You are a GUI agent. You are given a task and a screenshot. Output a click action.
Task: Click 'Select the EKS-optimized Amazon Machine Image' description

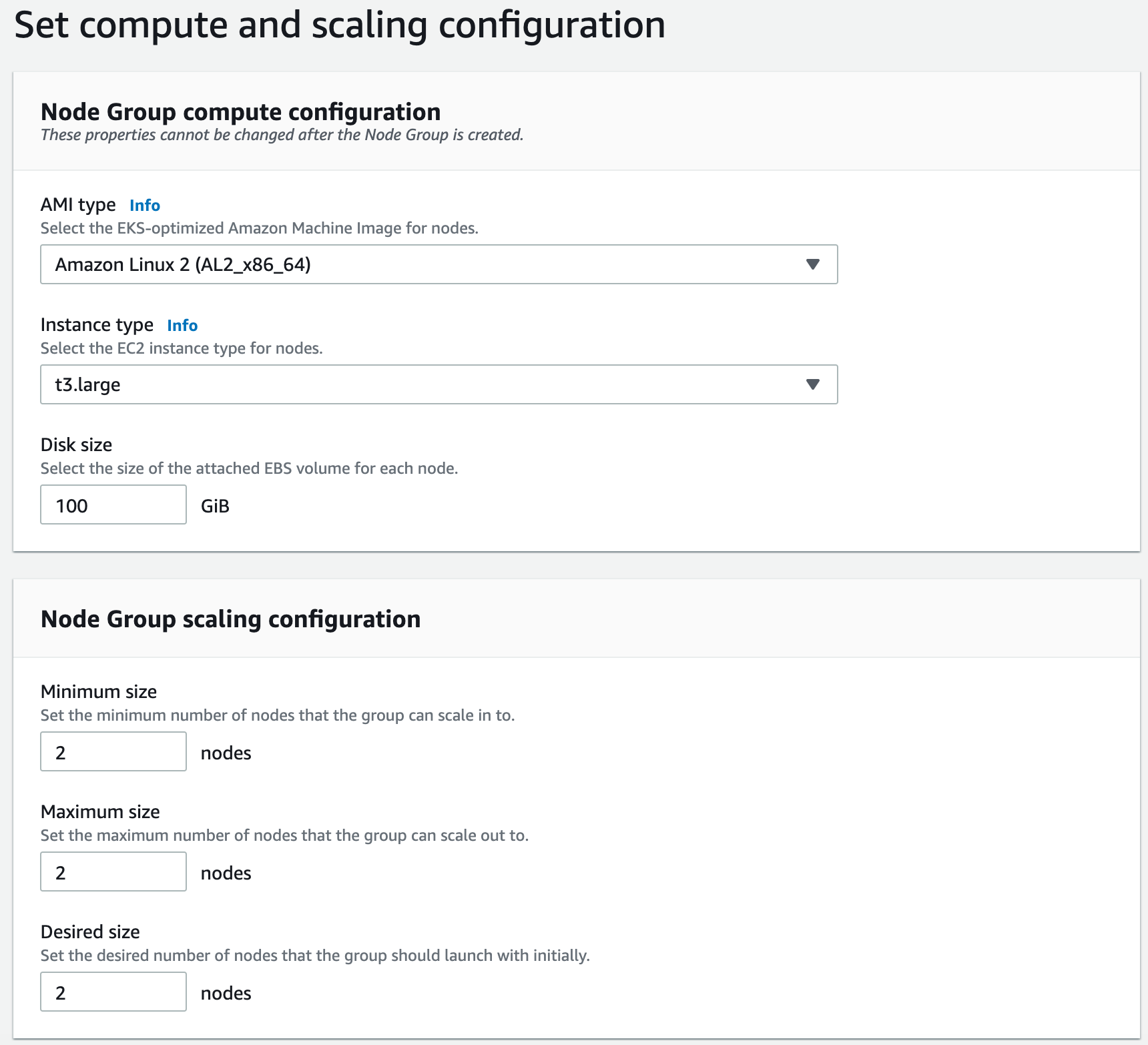260,228
